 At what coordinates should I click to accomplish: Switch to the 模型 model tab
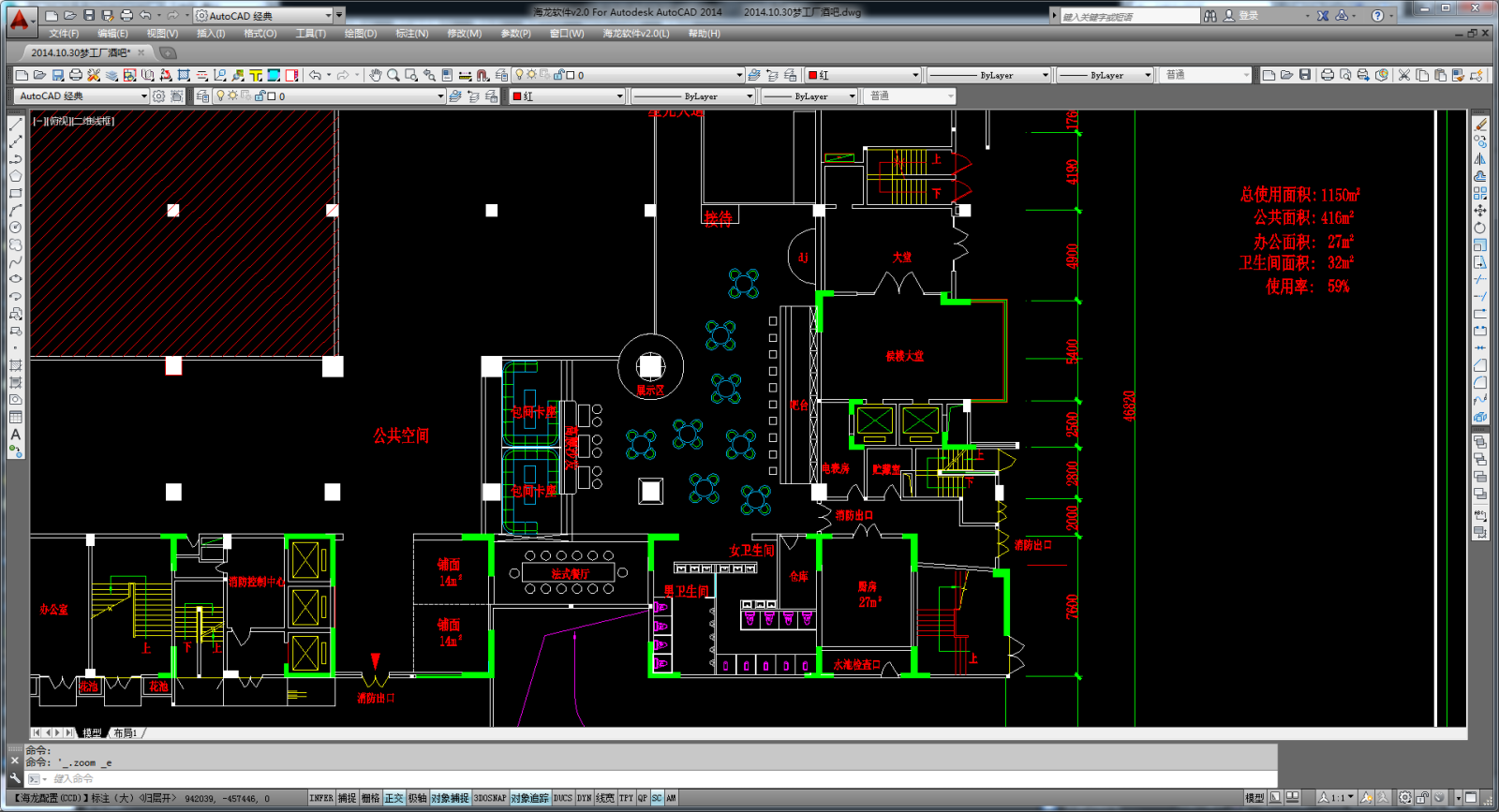[92, 732]
